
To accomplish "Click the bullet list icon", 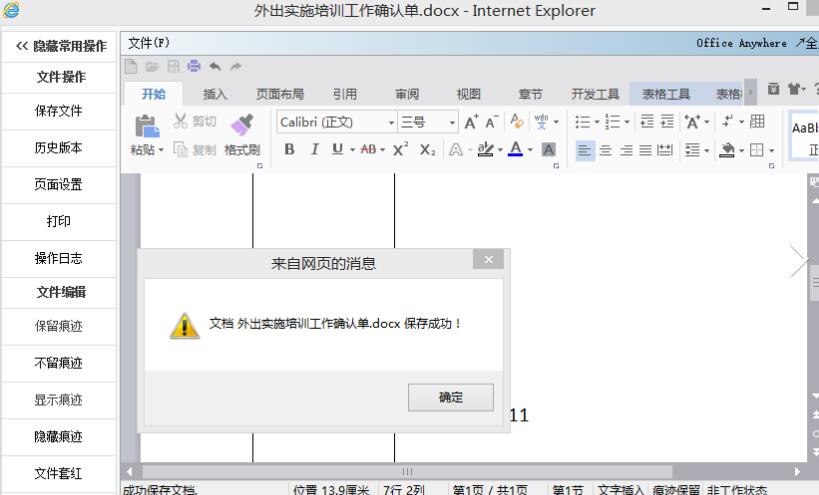I will 582,122.
